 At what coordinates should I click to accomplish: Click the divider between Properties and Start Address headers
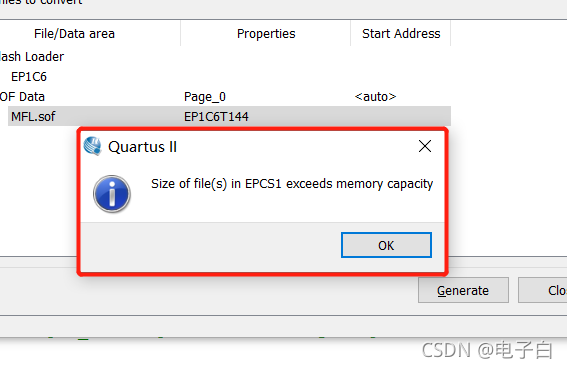click(x=350, y=34)
